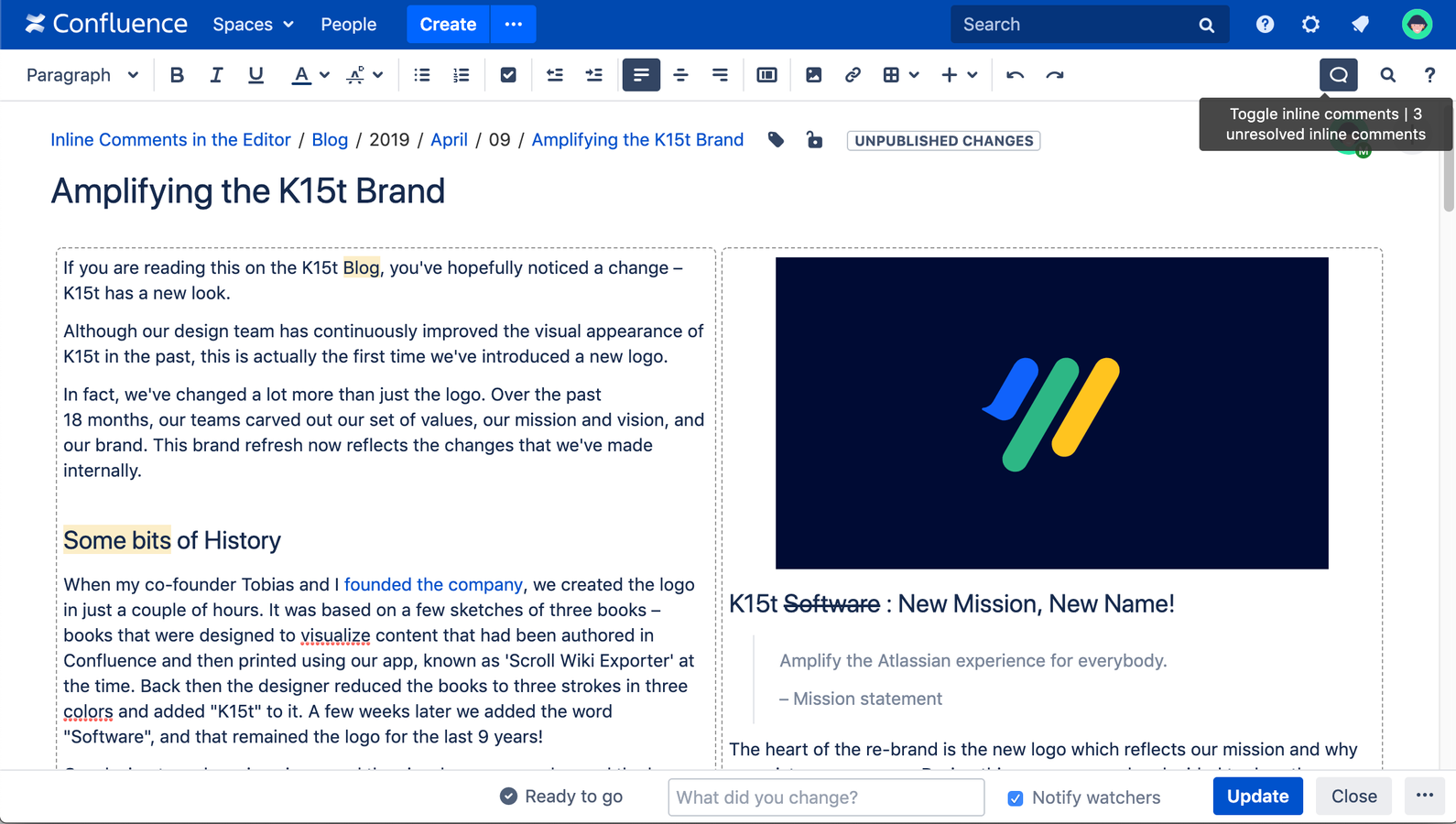
Task: Insert a numbered list
Action: 462,75
